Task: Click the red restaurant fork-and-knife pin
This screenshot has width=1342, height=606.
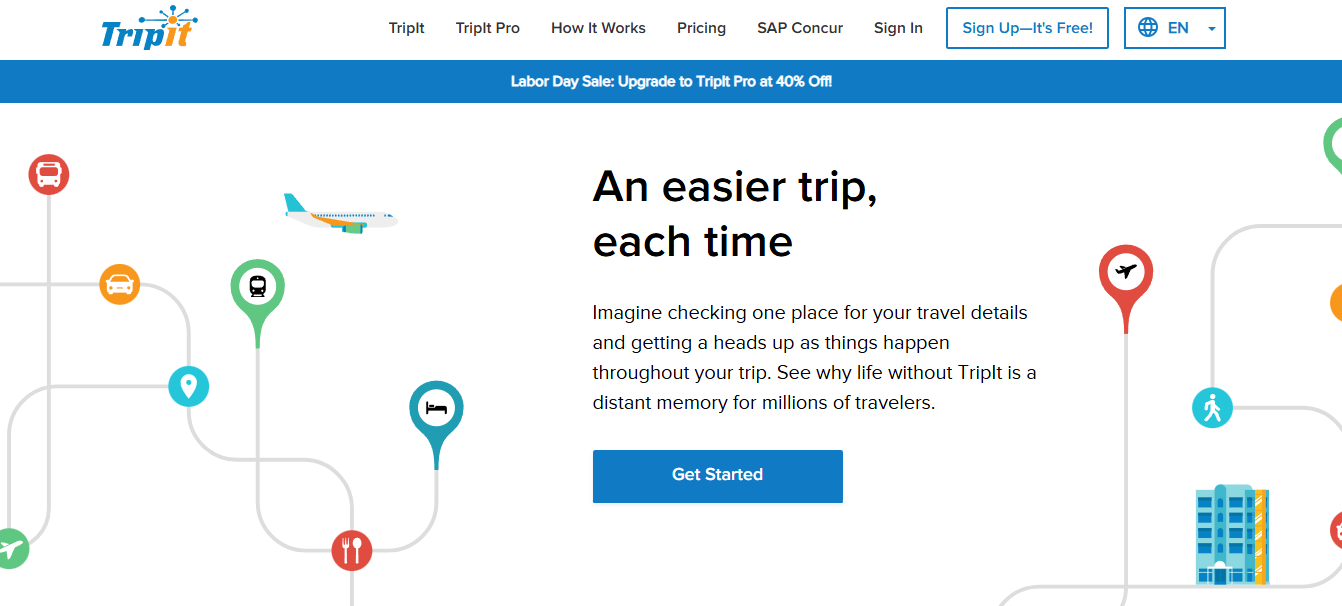Action: pyautogui.click(x=351, y=548)
